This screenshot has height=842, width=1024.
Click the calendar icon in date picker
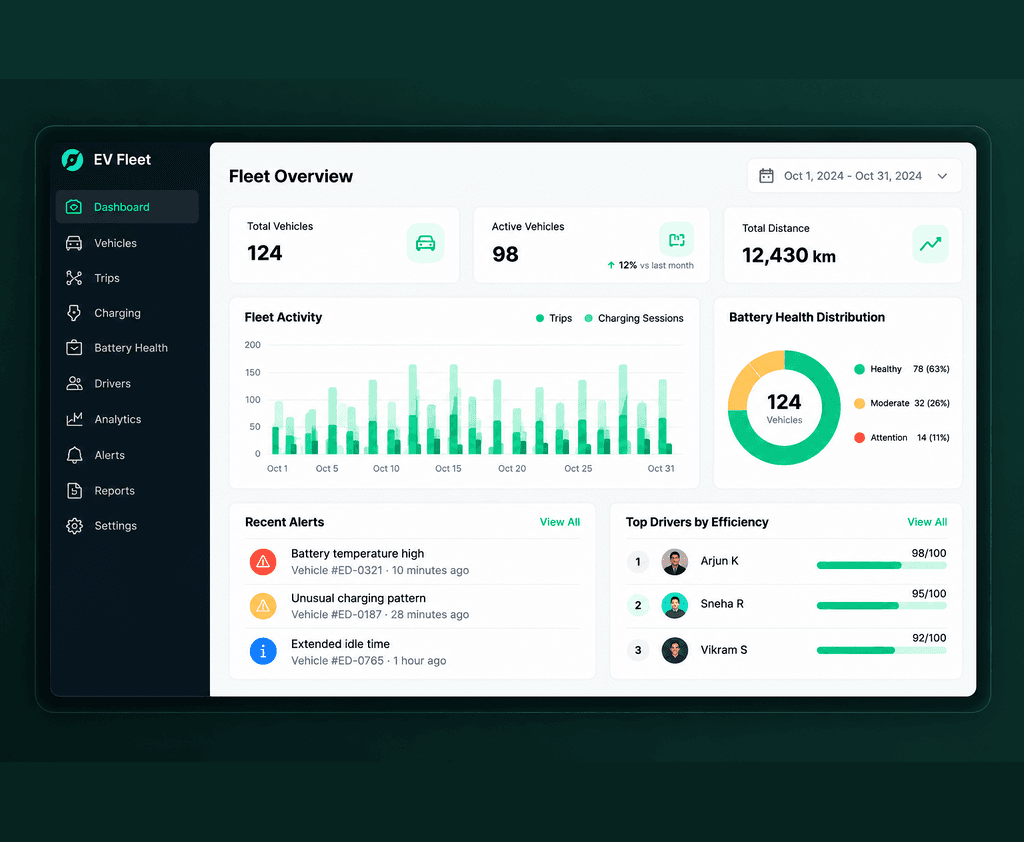766,176
